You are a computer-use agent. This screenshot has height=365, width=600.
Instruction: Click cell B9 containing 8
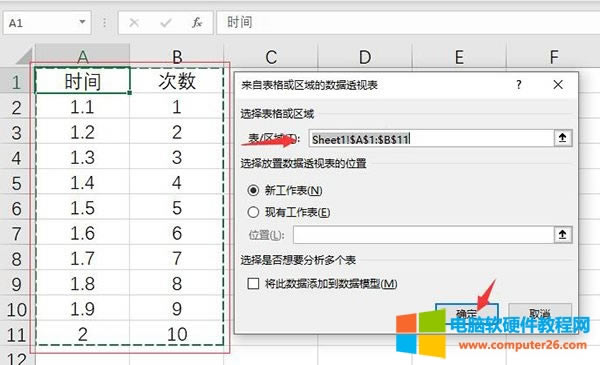click(x=177, y=283)
